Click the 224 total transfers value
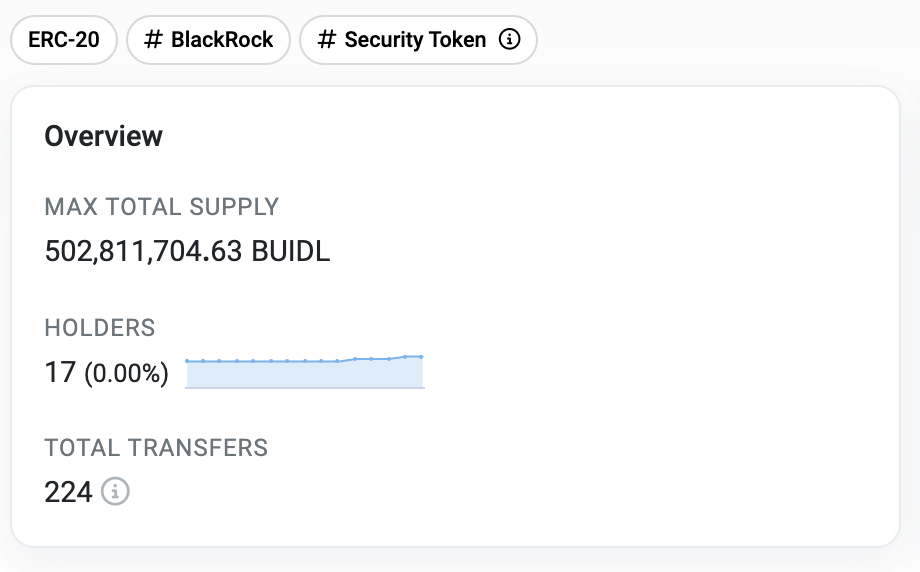The width and height of the screenshot is (920, 572). [68, 491]
